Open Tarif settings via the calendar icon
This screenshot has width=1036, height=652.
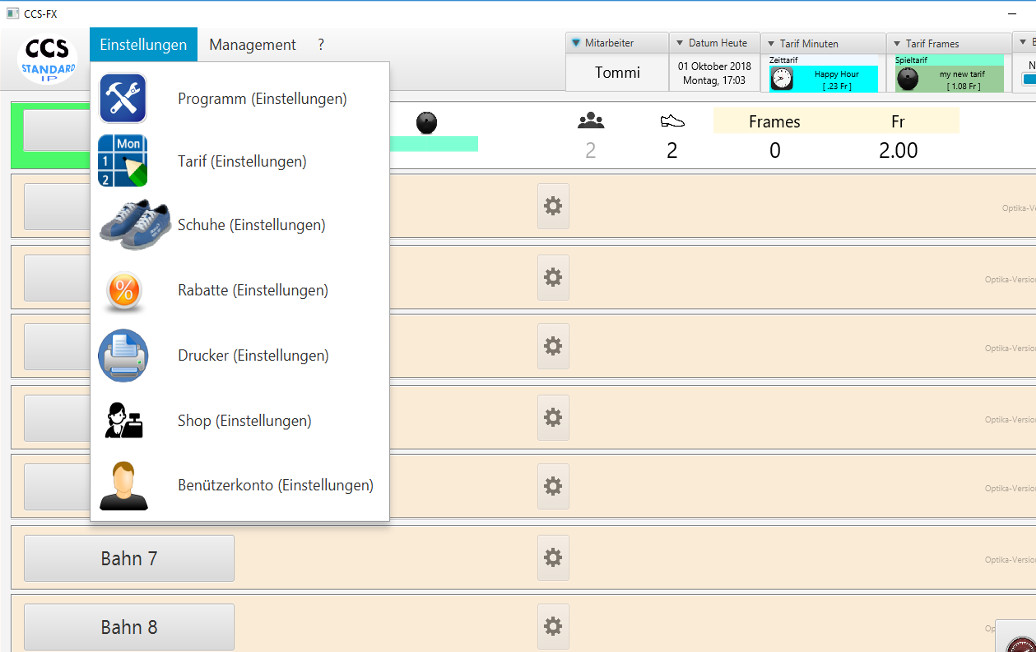(x=123, y=161)
